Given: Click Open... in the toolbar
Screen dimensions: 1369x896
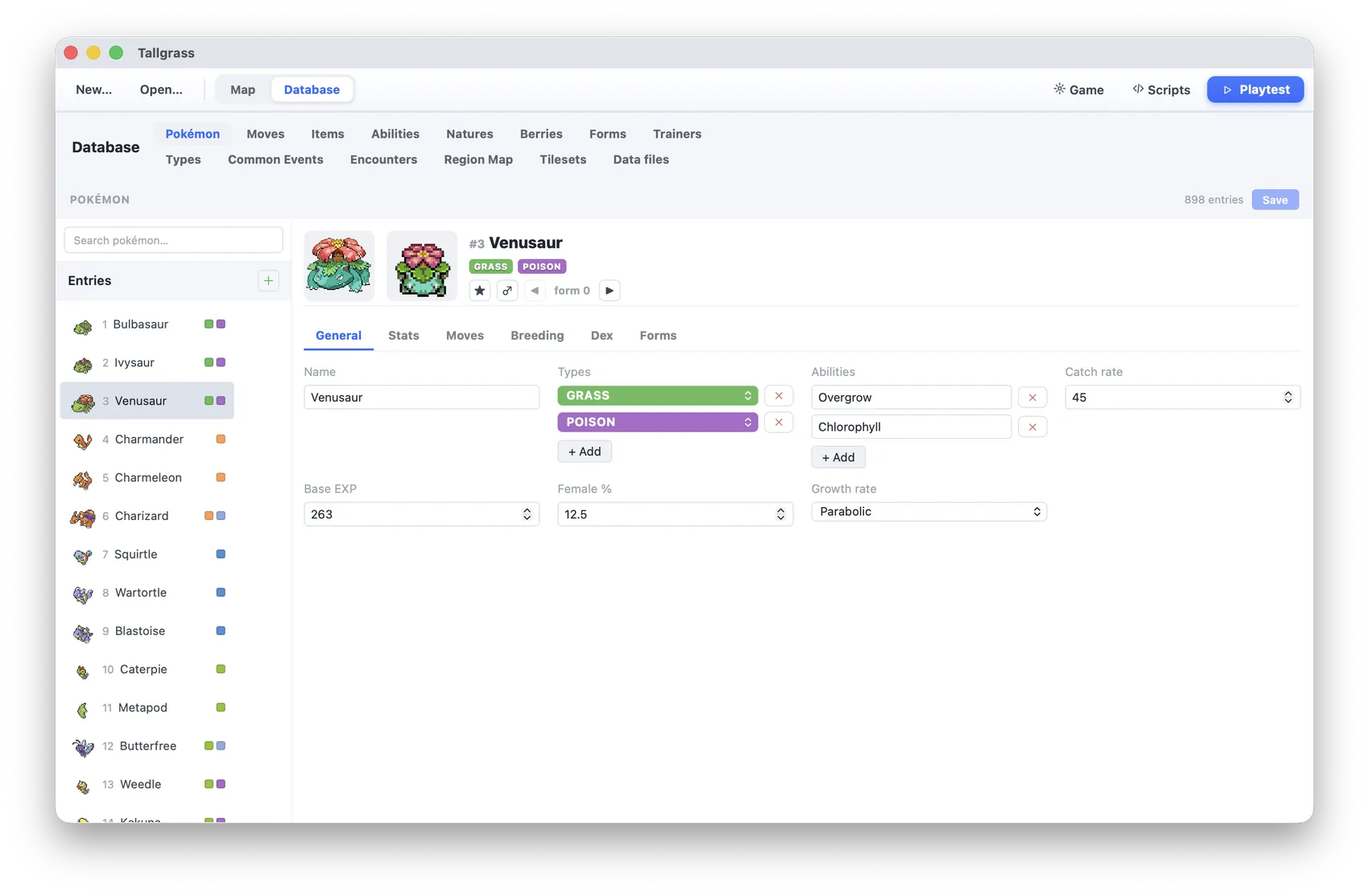Looking at the screenshot, I should (161, 89).
